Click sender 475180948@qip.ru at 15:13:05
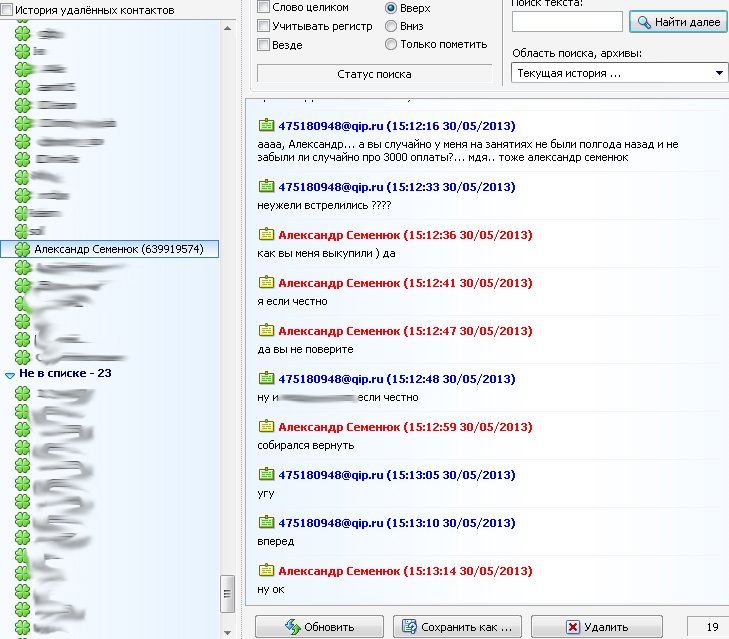 coord(331,475)
